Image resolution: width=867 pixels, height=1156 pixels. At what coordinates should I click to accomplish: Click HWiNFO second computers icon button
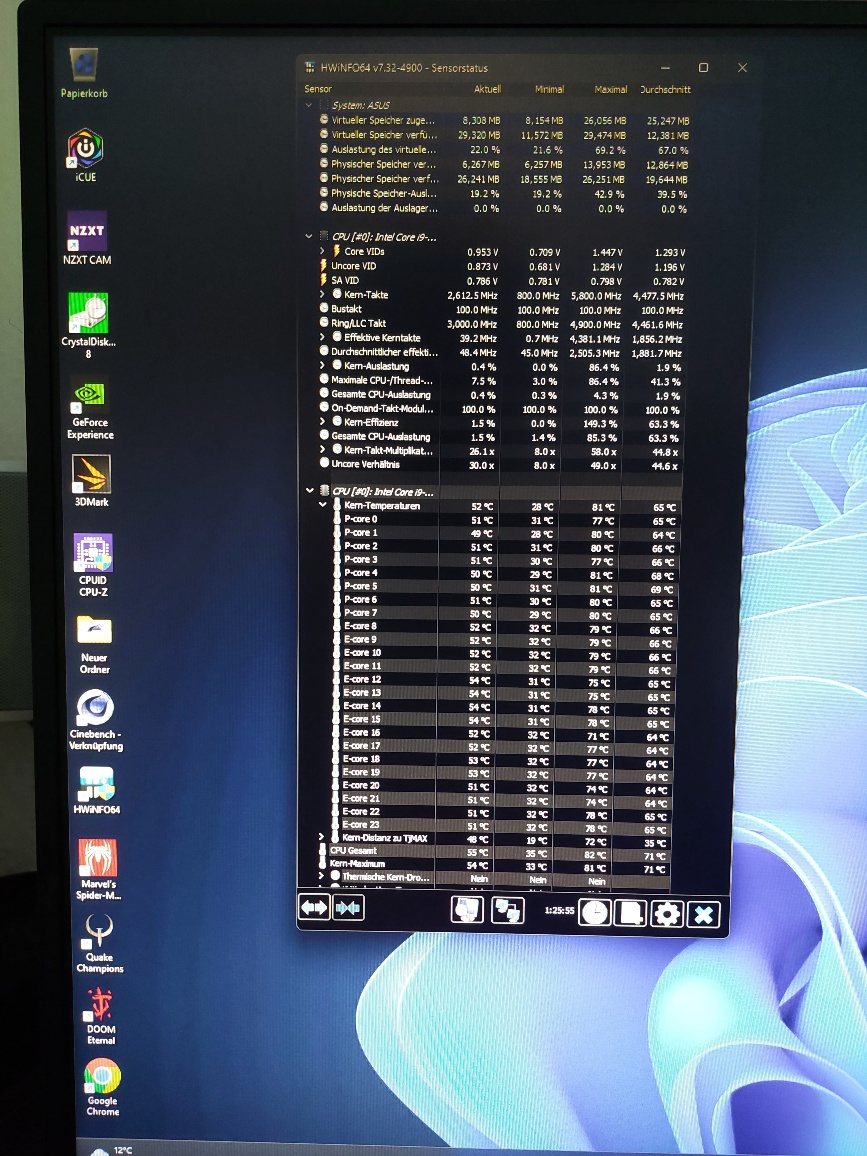click(507, 910)
